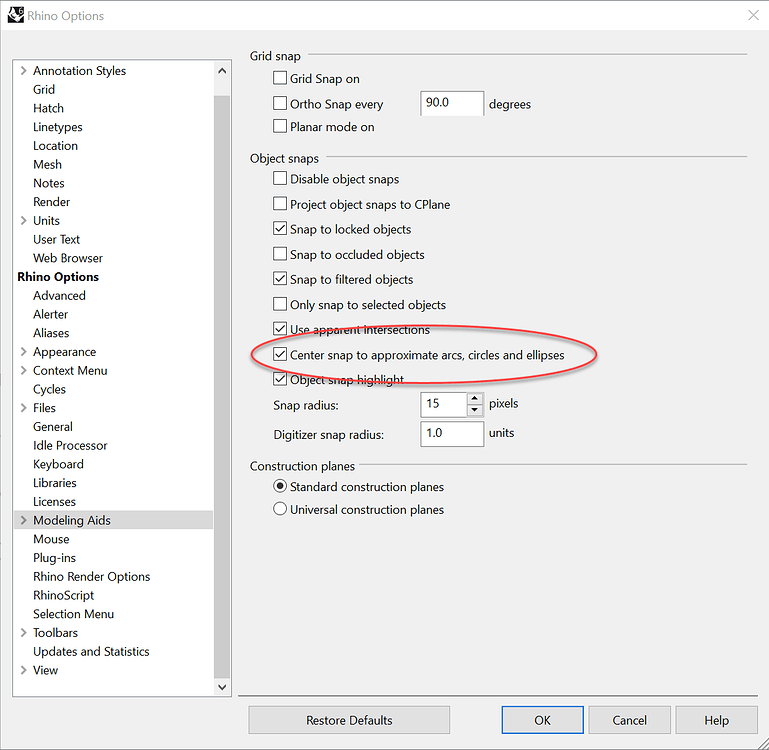The height and width of the screenshot is (750, 769).
Task: Open Aliases options page
Action: (51, 333)
